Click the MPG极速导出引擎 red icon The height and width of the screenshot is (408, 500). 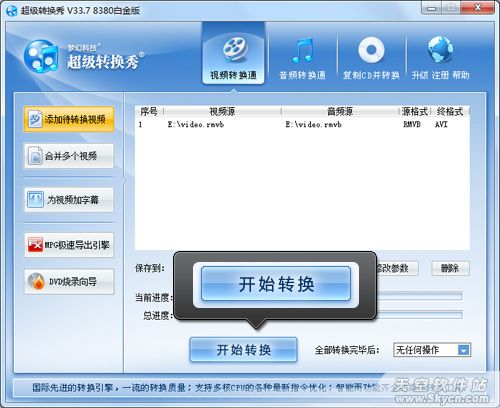pyautogui.click(x=35, y=245)
